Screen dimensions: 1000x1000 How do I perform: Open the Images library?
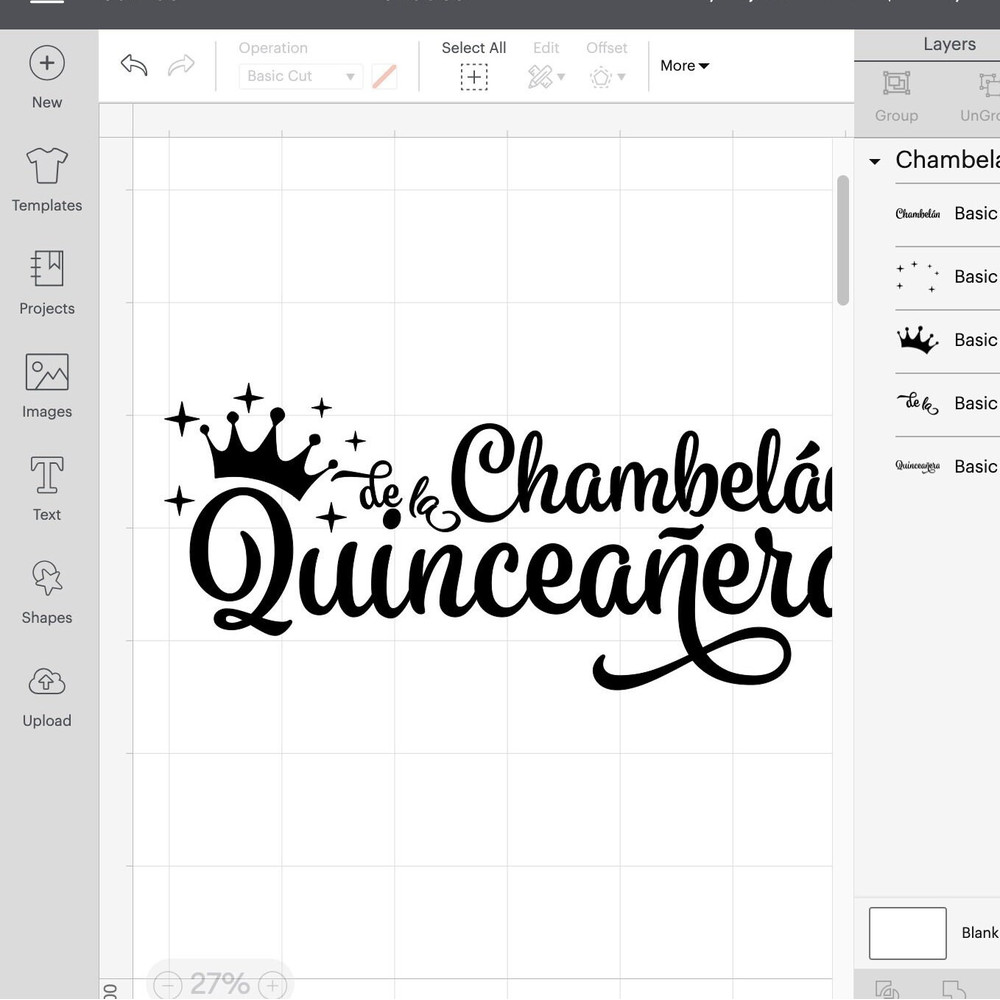(47, 372)
